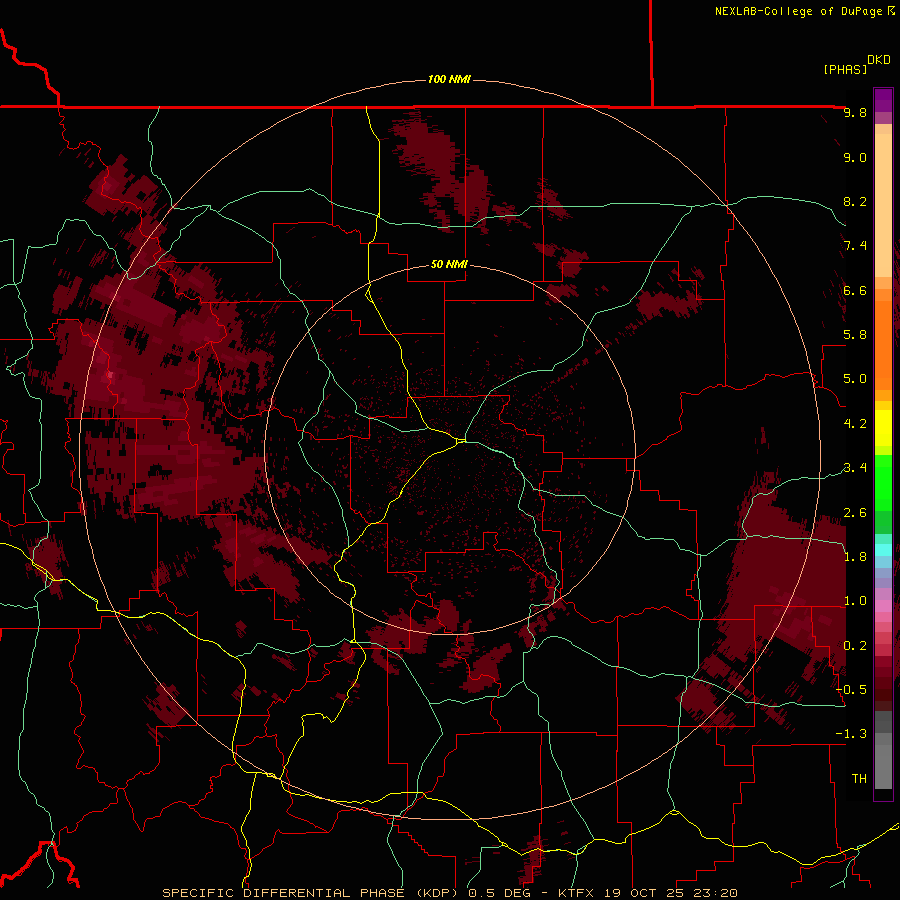
Task: Click the [PHAS] legend heading
Action: (x=845, y=69)
